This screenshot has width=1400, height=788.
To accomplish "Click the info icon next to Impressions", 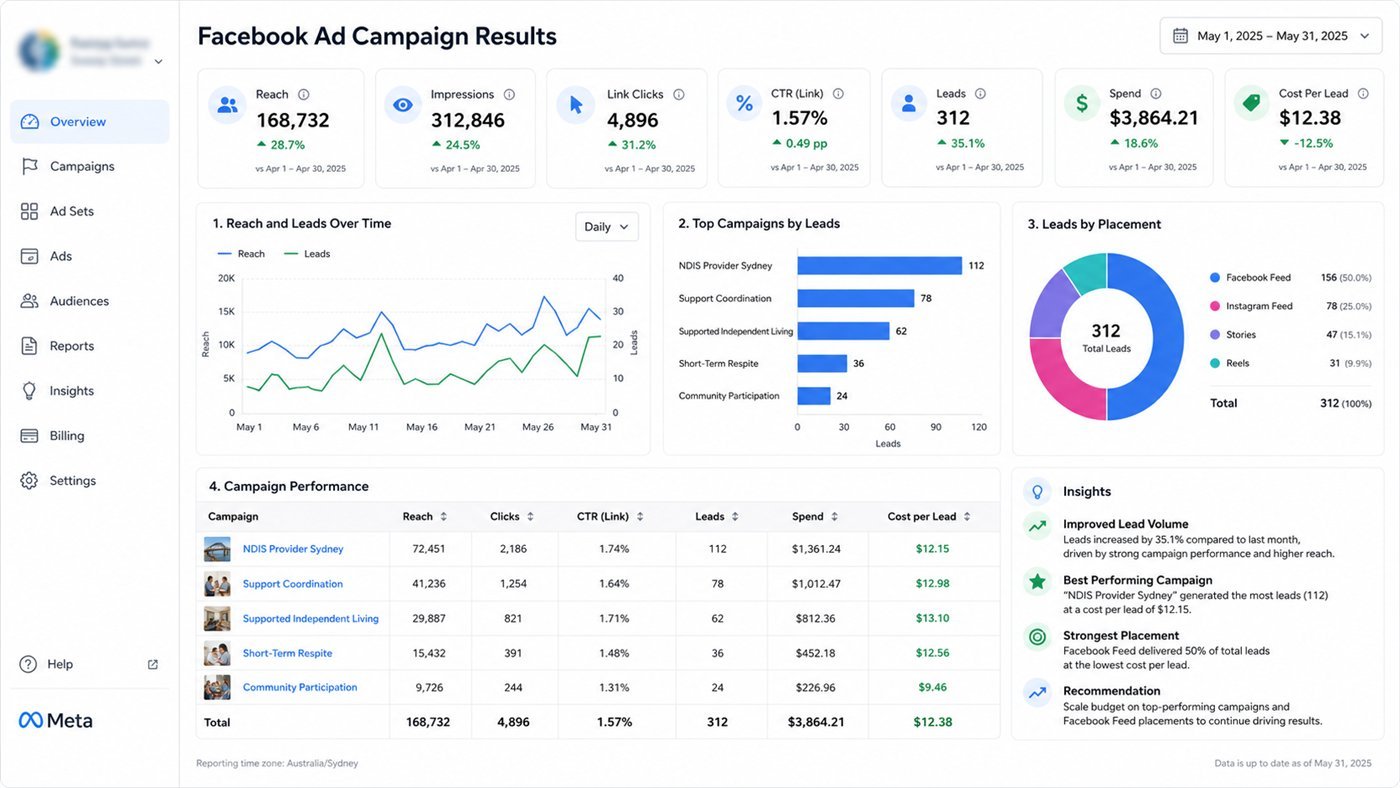I will (509, 94).
